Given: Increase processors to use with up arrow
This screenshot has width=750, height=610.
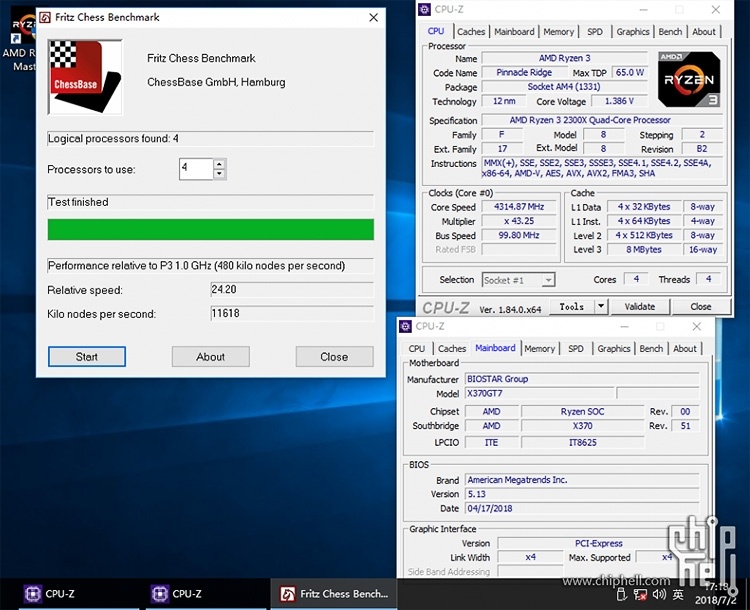Looking at the screenshot, I should point(219,164).
